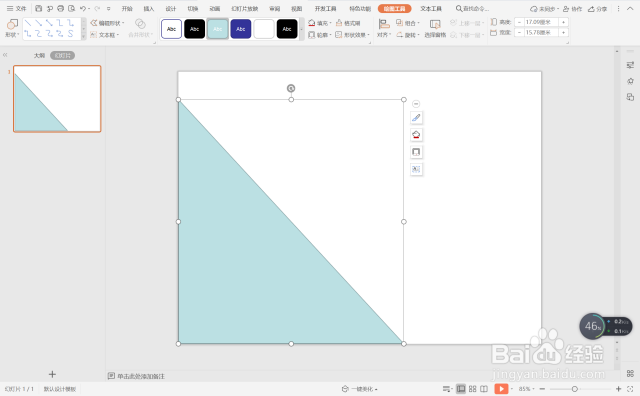Click the height input field 17.09
Viewport: 640px width, 396px height.
[541, 22]
